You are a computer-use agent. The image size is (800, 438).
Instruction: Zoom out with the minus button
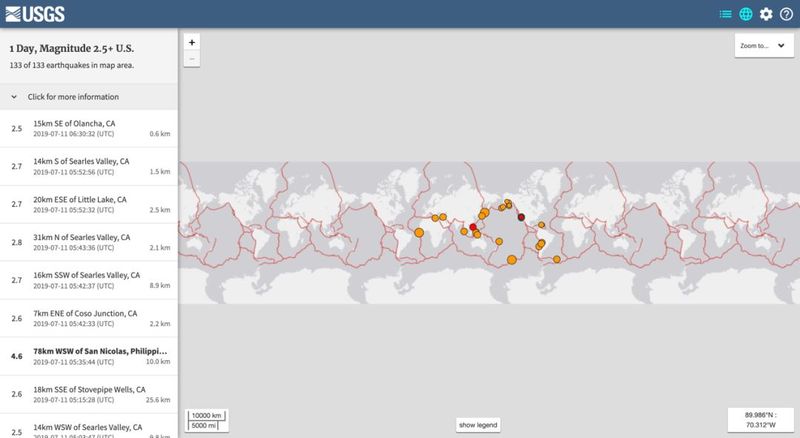pyautogui.click(x=192, y=59)
